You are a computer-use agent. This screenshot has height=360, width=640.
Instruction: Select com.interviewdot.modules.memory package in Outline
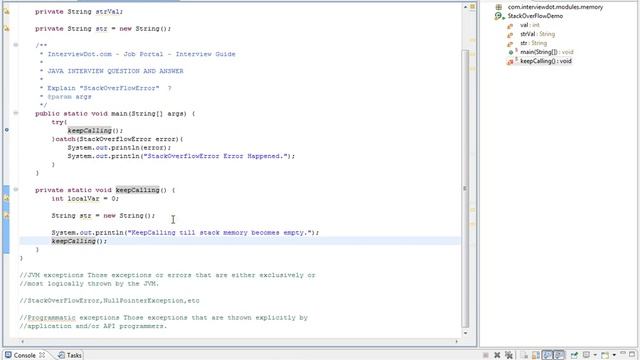point(555,7)
